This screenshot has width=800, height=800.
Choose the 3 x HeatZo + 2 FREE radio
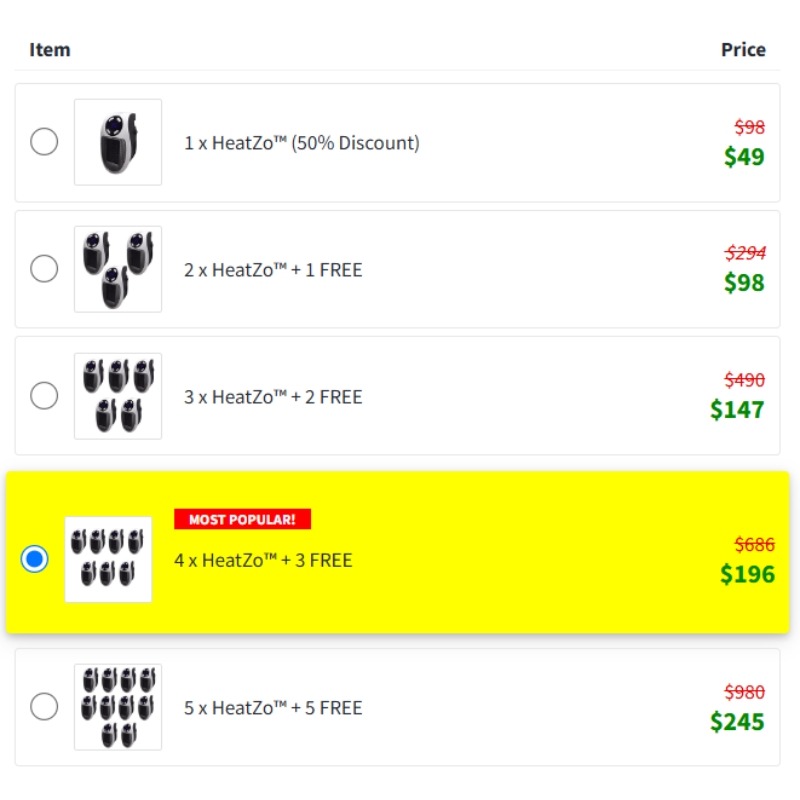click(x=44, y=395)
